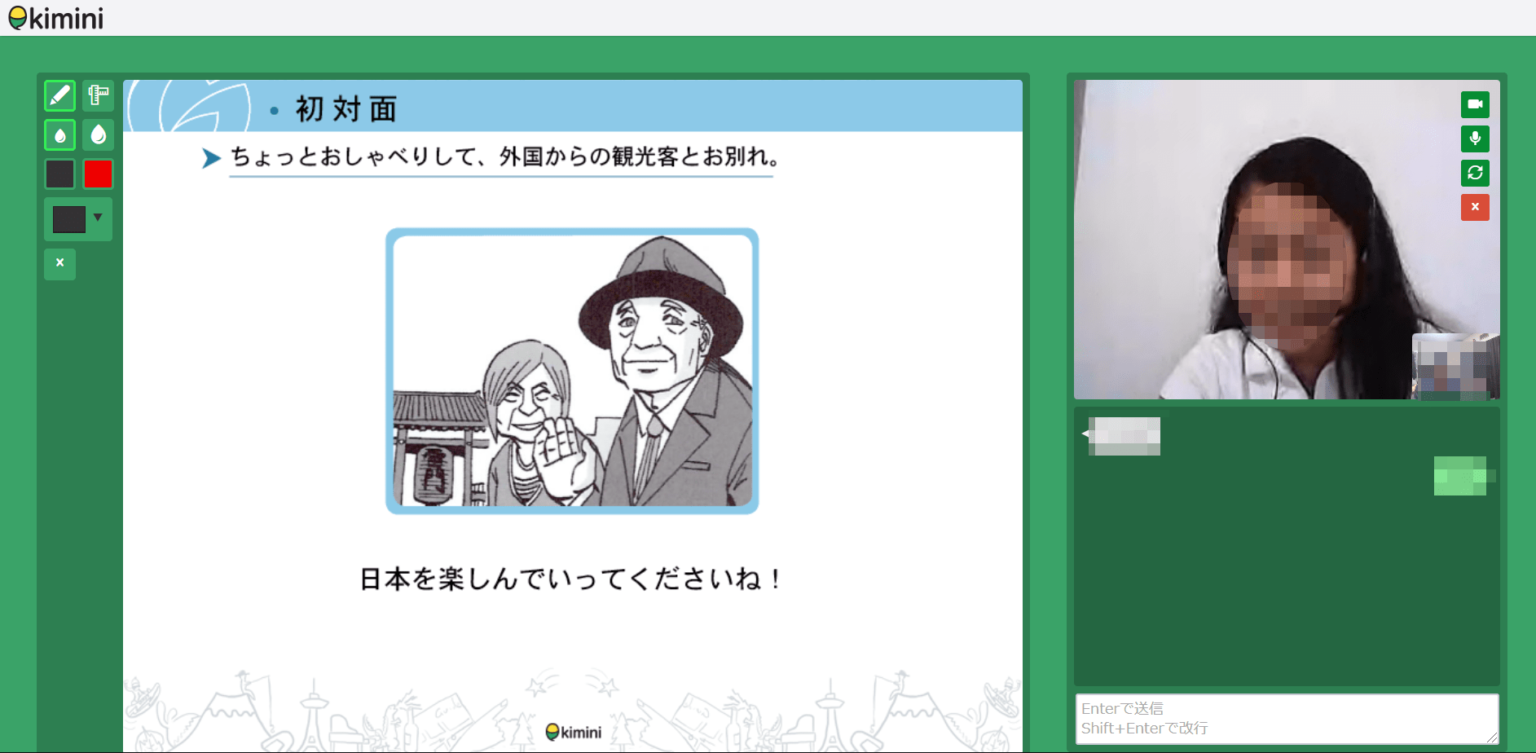Toggle the camera on or off
The width and height of the screenshot is (1536, 753).
(1475, 104)
